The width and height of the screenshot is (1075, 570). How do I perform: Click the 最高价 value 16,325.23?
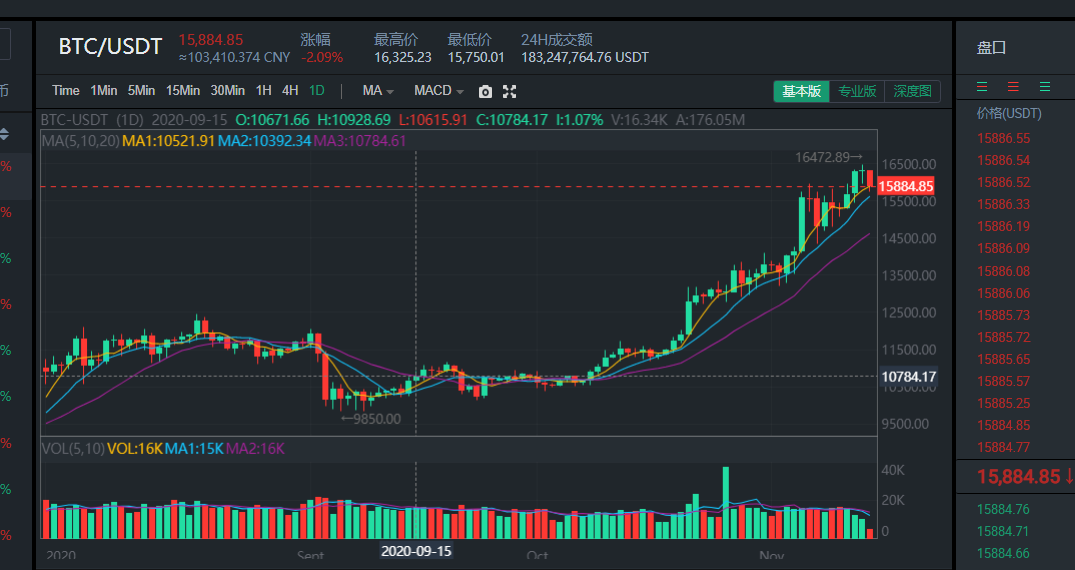(x=402, y=58)
